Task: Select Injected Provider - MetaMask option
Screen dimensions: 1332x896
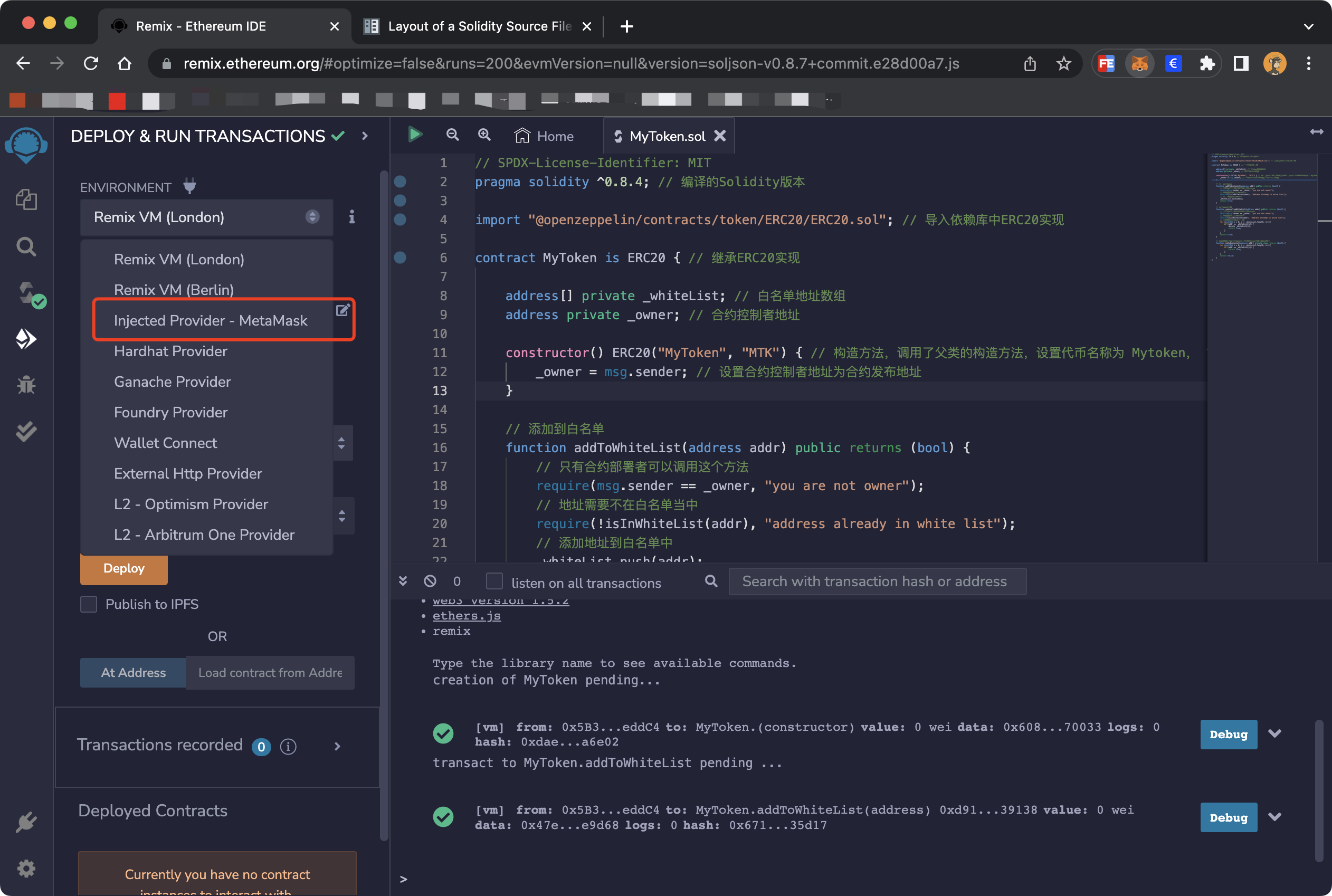Action: (210, 321)
